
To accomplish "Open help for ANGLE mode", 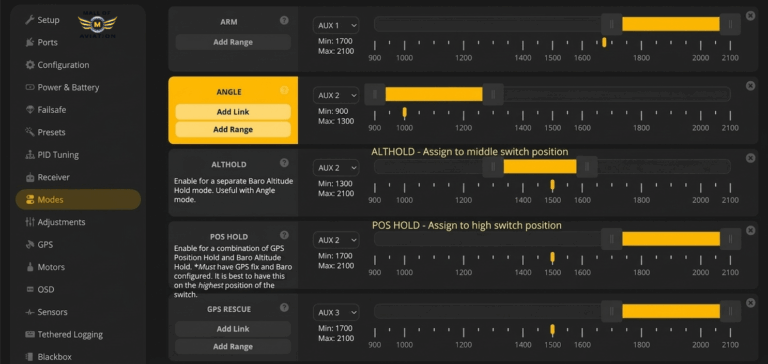I will click(x=284, y=91).
